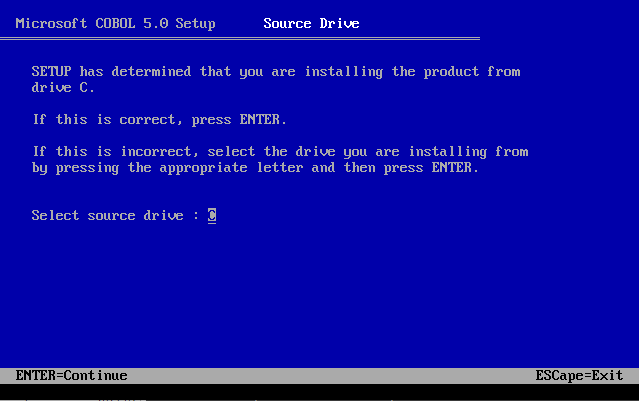Click the line 'by pressing the appropriate letter'
Viewport: 639px width, 401px height.
[x=255, y=168]
